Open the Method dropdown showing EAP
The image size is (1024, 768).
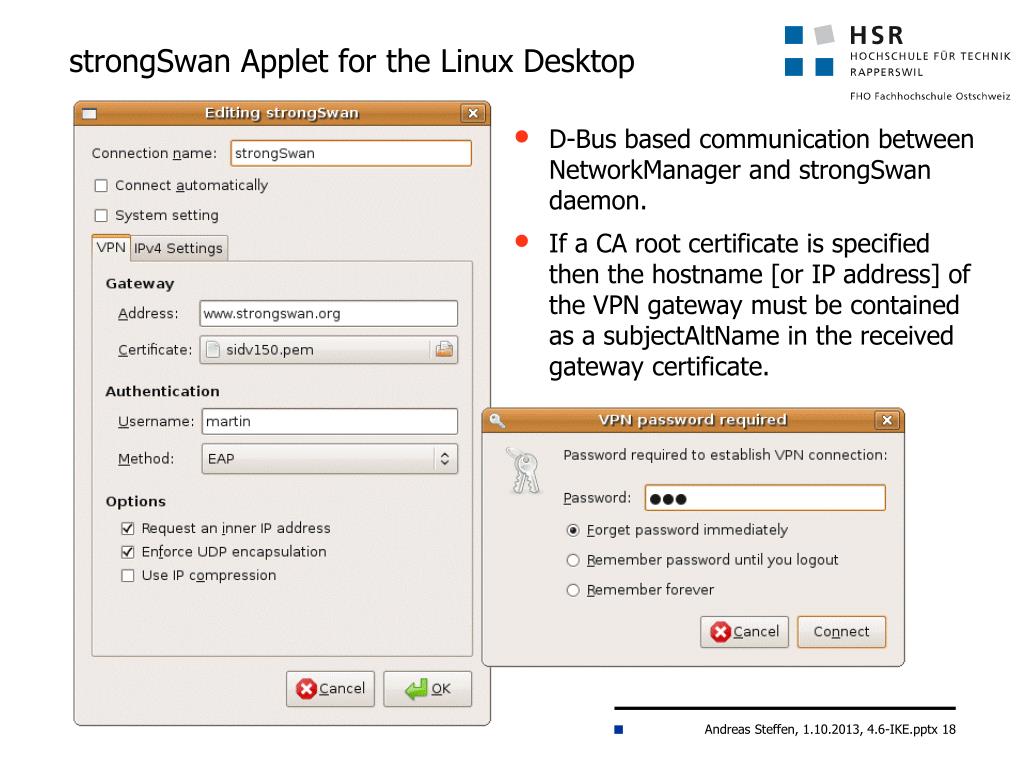pyautogui.click(x=330, y=458)
